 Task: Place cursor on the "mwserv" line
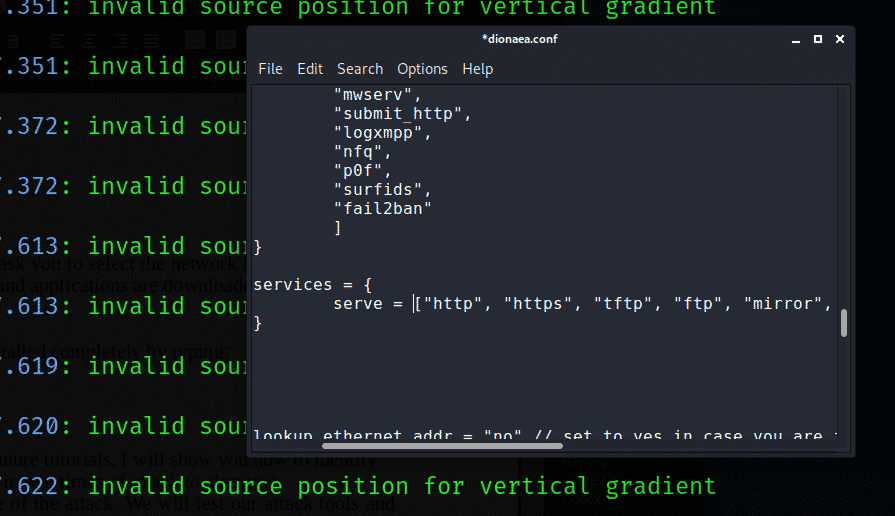[x=372, y=95]
